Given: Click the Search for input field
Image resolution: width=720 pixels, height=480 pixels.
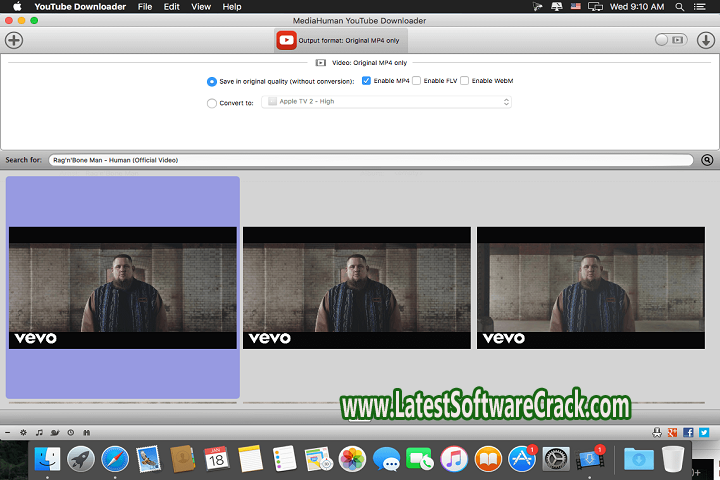Looking at the screenshot, I should pyautogui.click(x=371, y=160).
